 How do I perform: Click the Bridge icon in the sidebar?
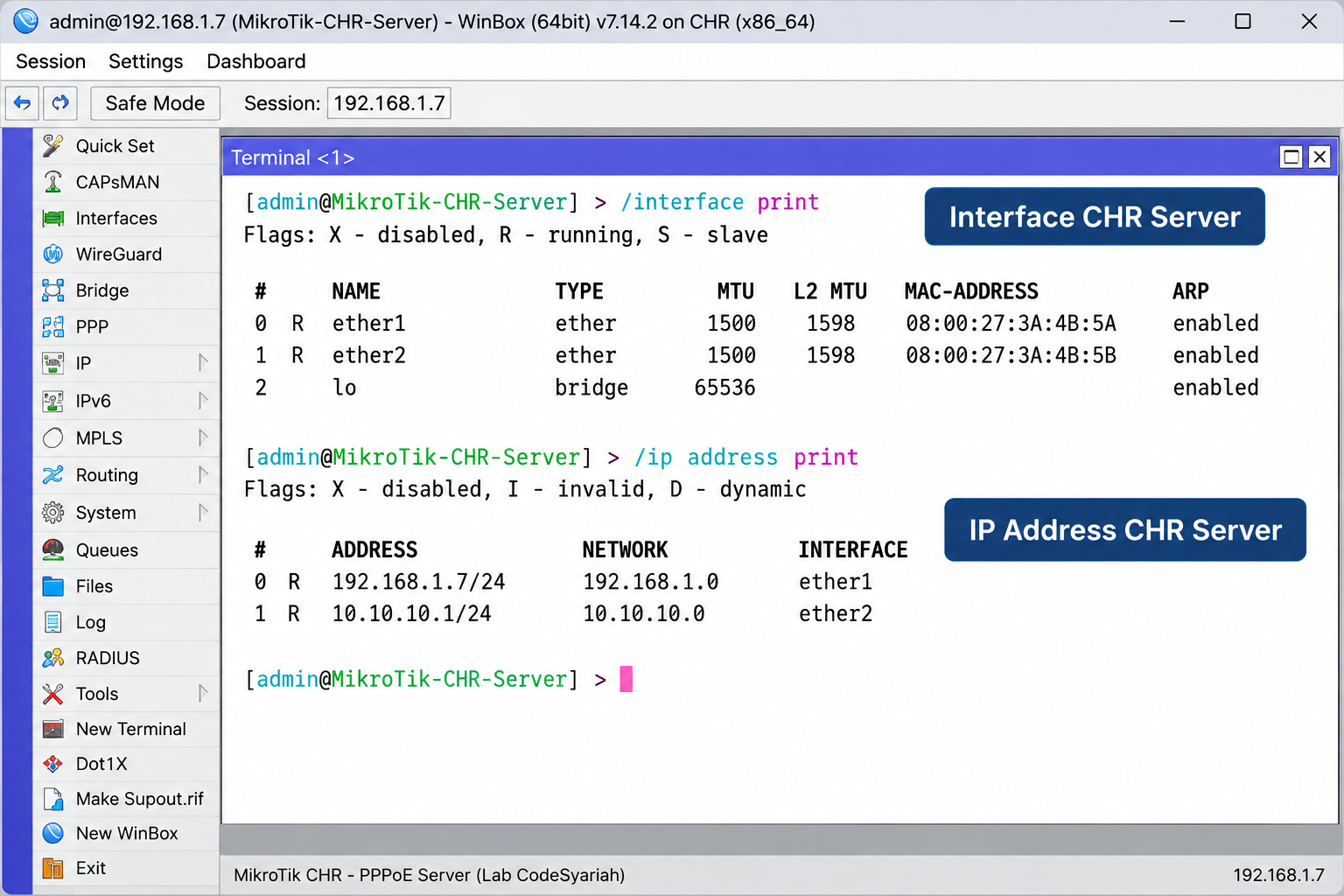pos(53,290)
